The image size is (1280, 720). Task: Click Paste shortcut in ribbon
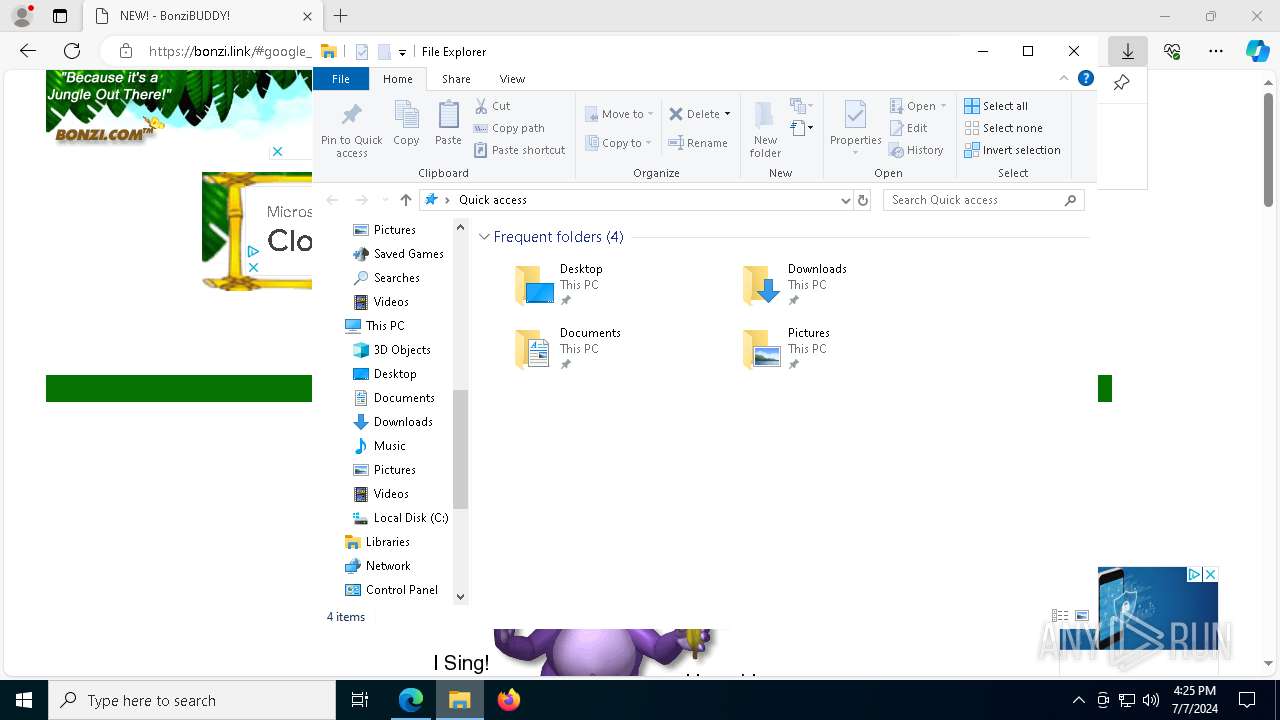[520, 150]
